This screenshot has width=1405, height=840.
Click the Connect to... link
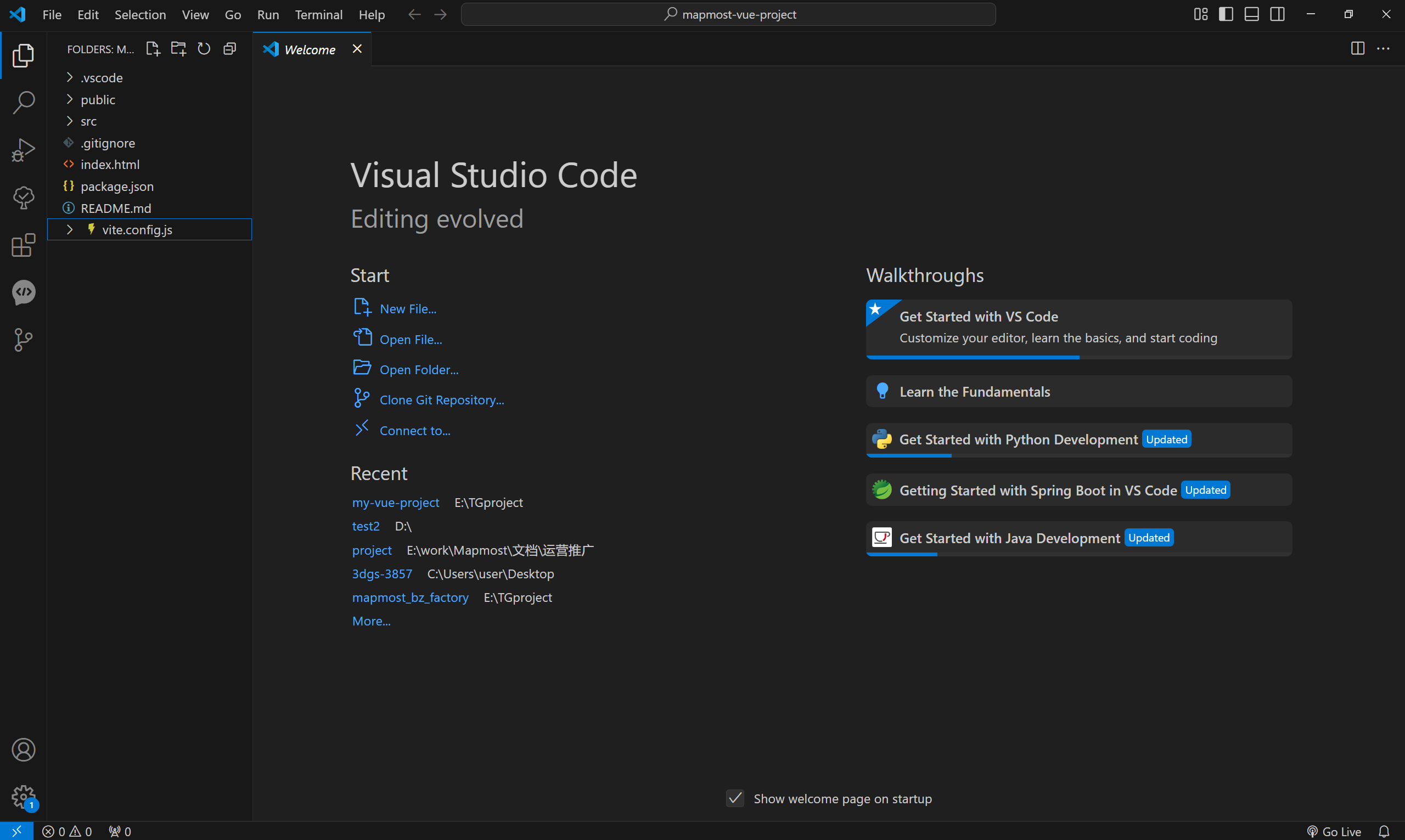[x=415, y=431]
